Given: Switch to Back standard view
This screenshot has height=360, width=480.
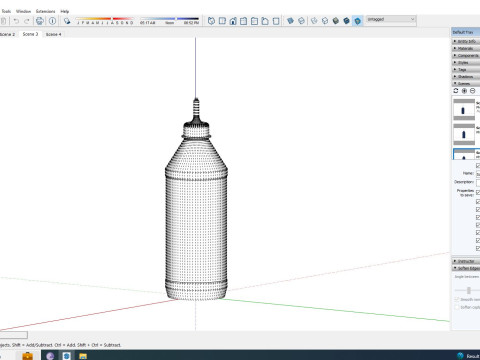Looking at the screenshot, I should pos(254,21).
